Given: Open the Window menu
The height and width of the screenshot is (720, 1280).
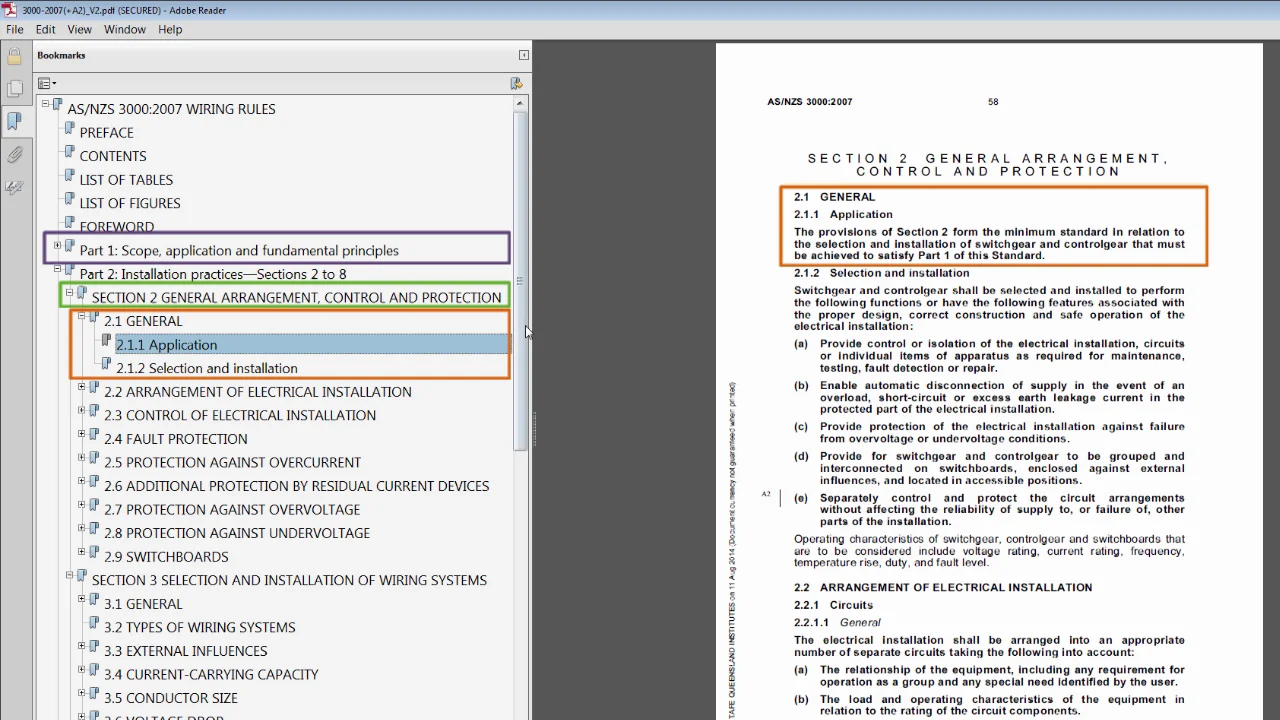Looking at the screenshot, I should point(125,29).
